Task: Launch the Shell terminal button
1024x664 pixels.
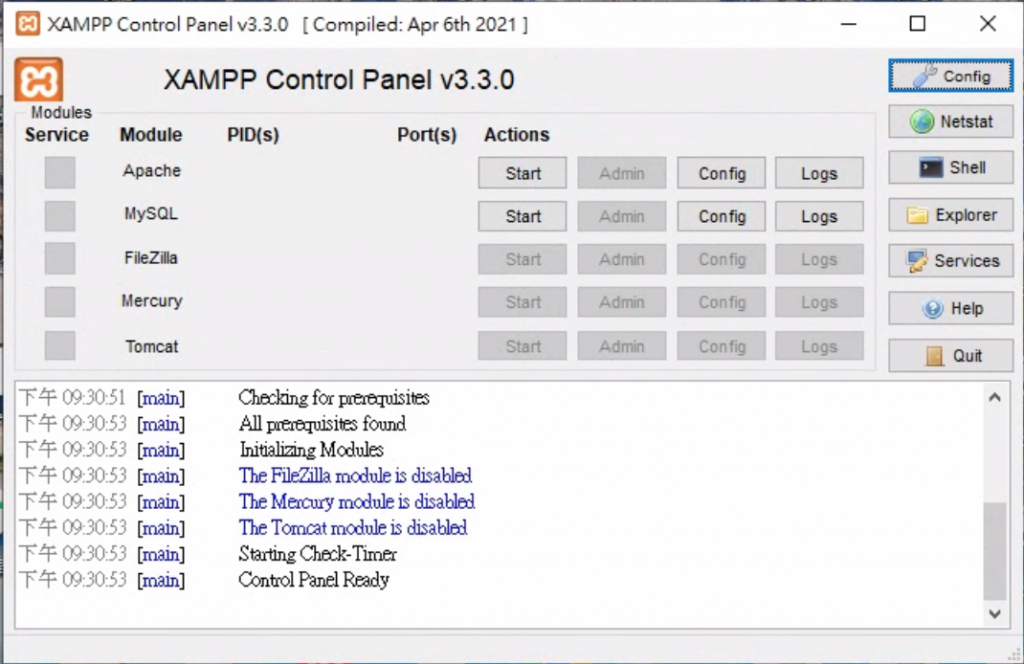Action: tap(951, 168)
